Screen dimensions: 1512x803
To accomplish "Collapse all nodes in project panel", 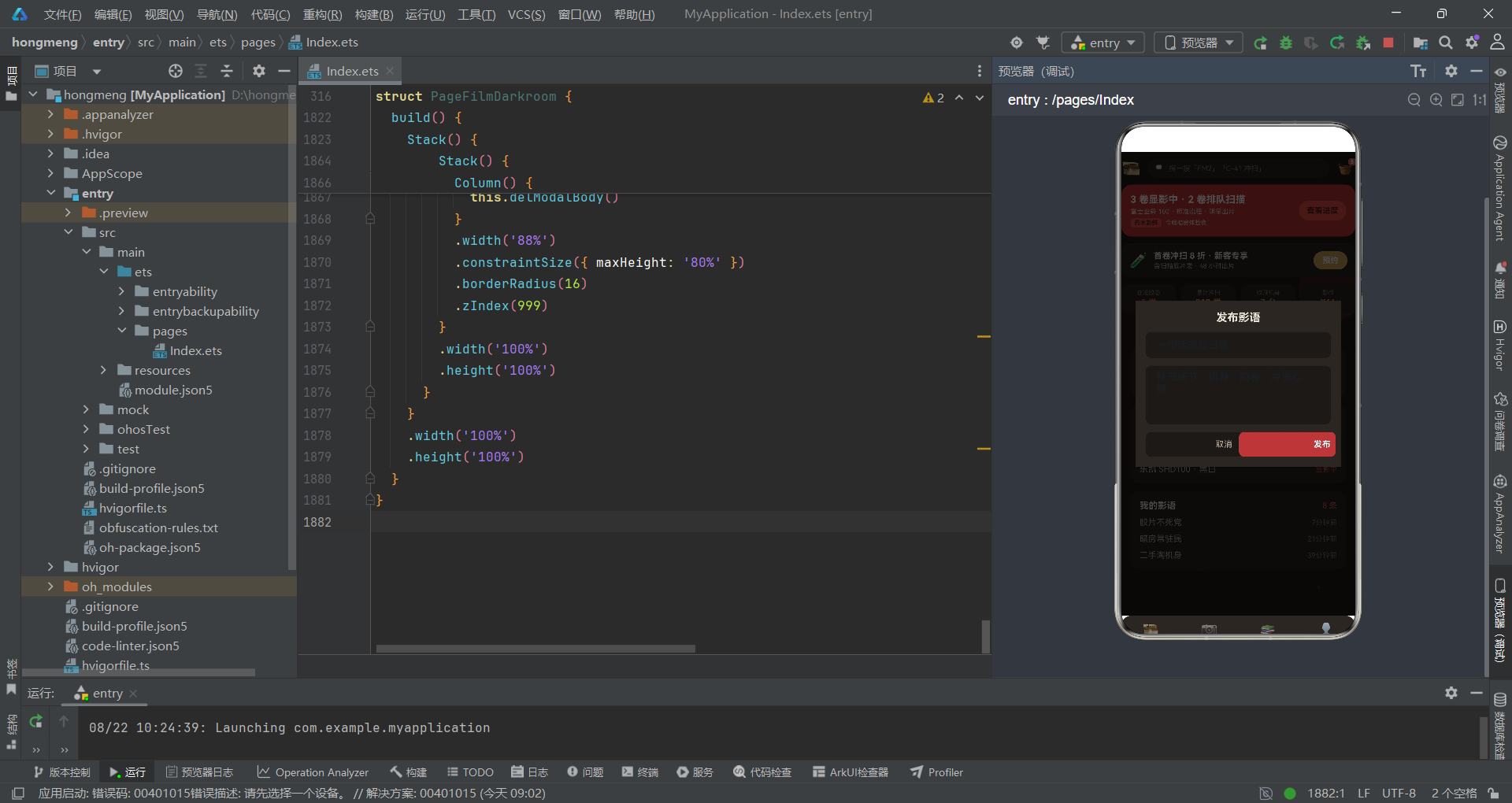I will tap(227, 71).
